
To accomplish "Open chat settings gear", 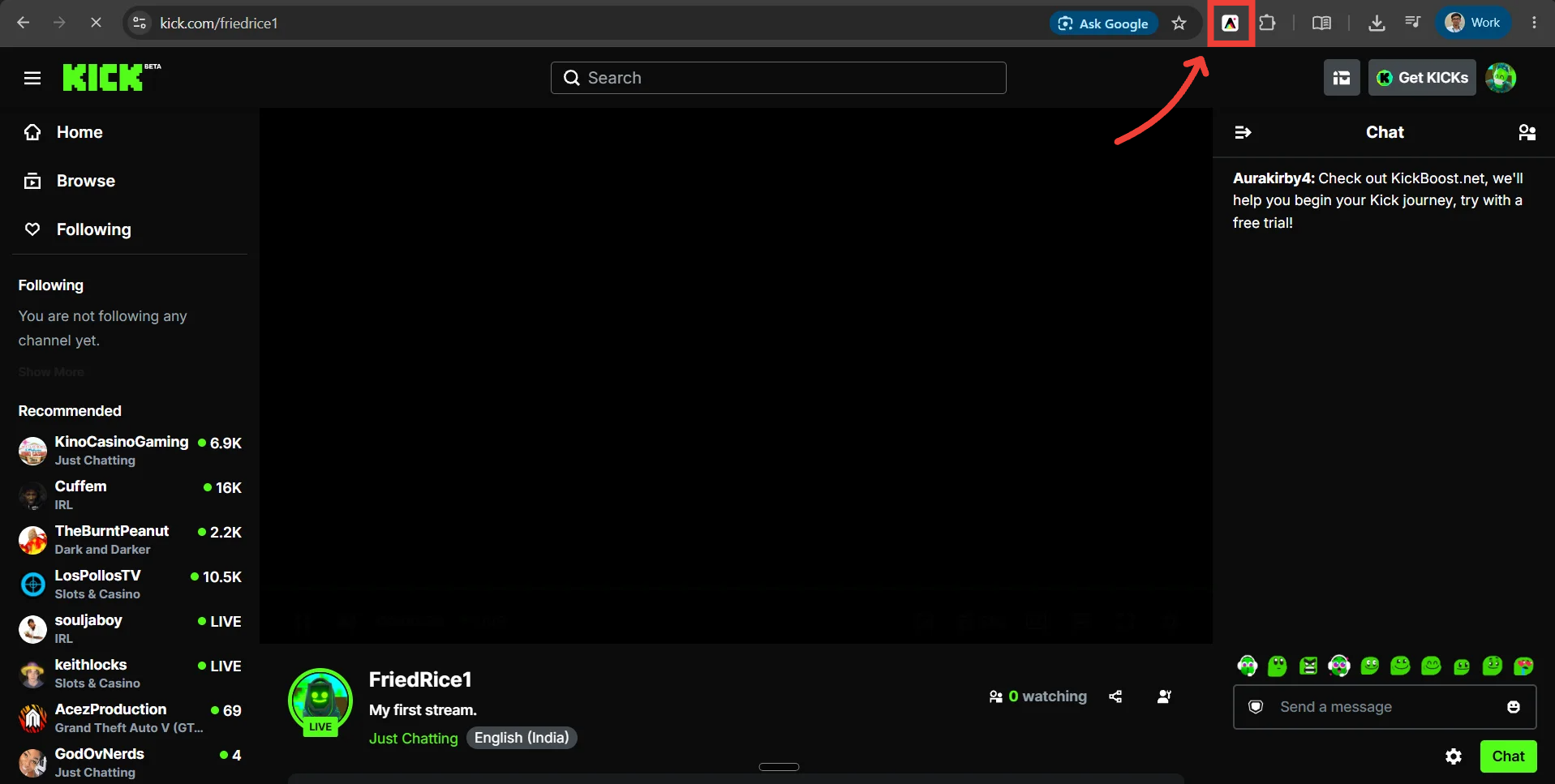I will (1454, 756).
